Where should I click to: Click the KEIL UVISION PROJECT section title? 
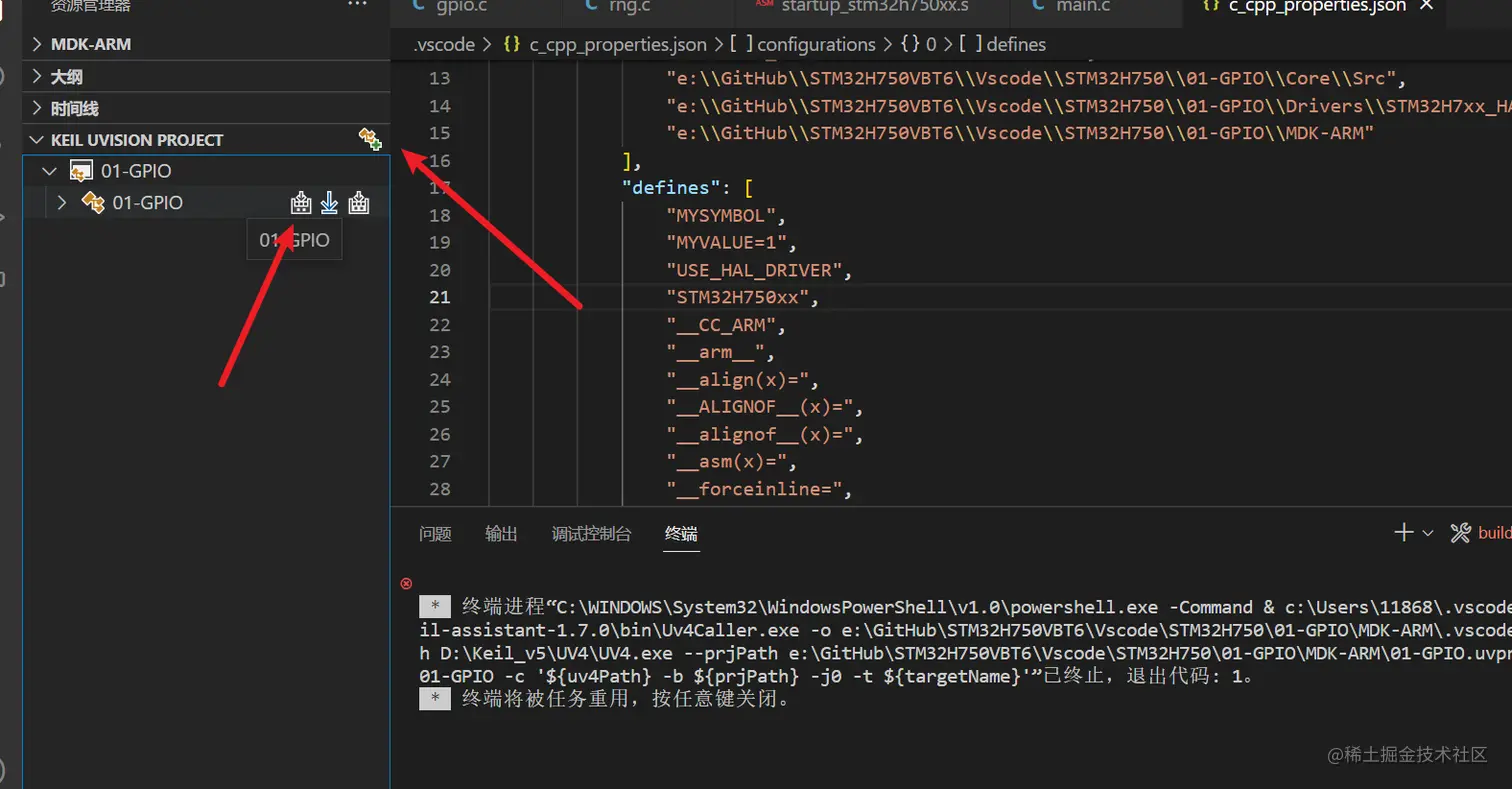pos(137,140)
